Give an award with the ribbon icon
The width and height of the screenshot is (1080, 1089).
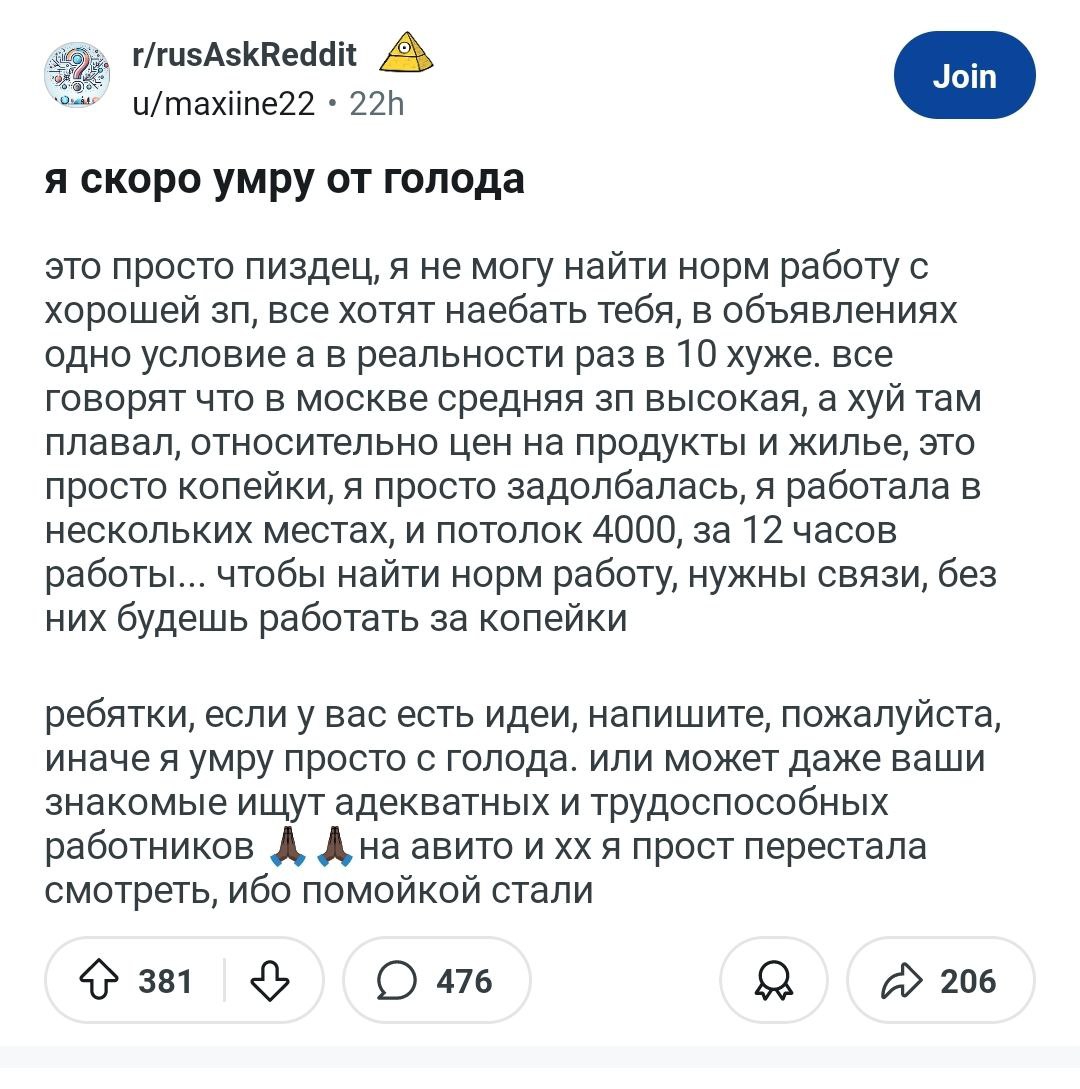click(773, 980)
